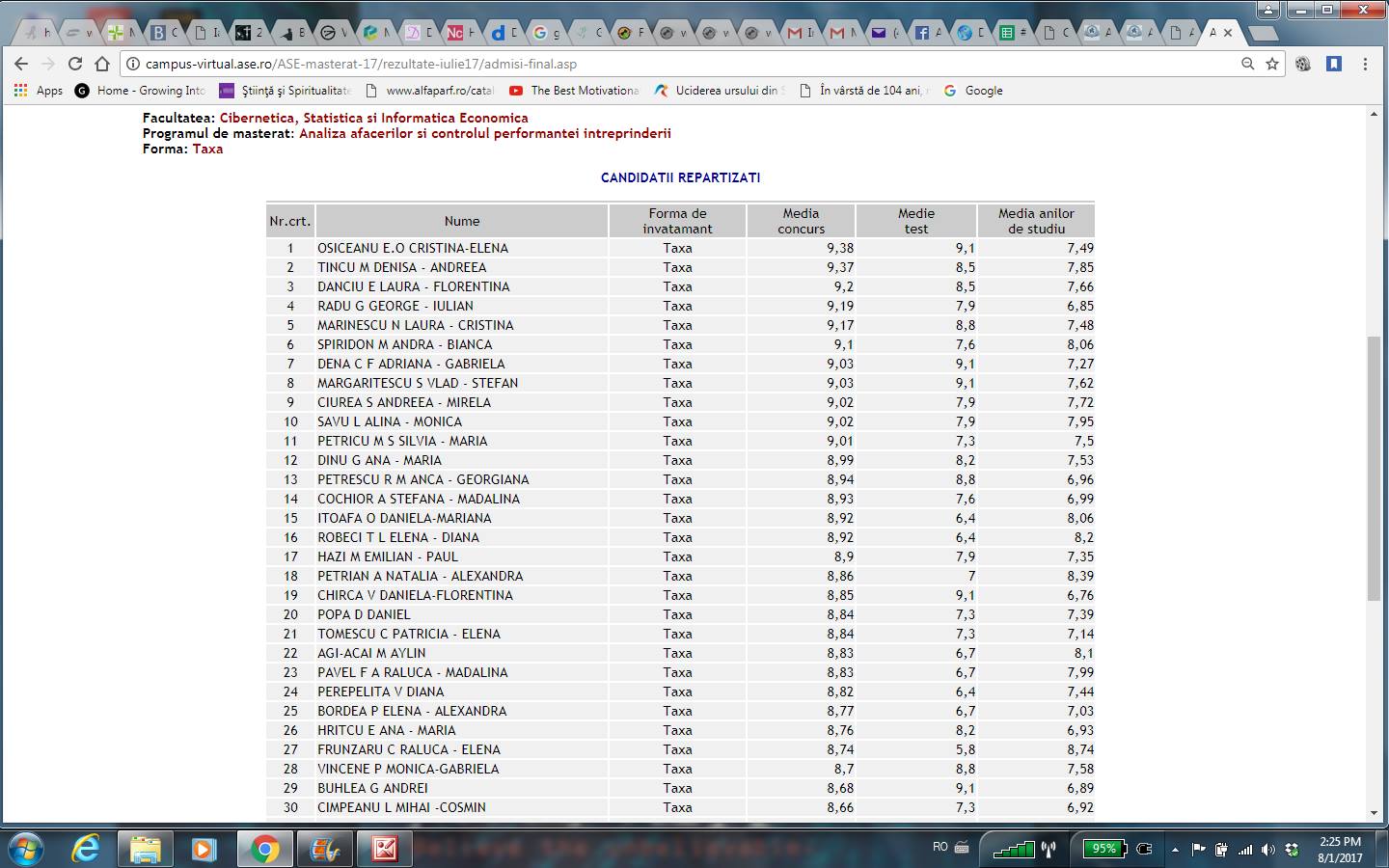Click the scrollbar up arrow

point(1375,114)
